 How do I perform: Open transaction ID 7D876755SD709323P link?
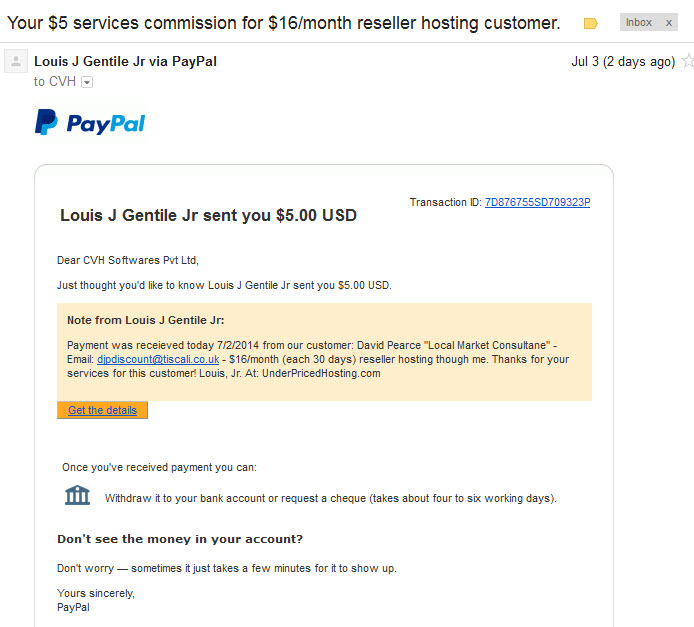537,202
